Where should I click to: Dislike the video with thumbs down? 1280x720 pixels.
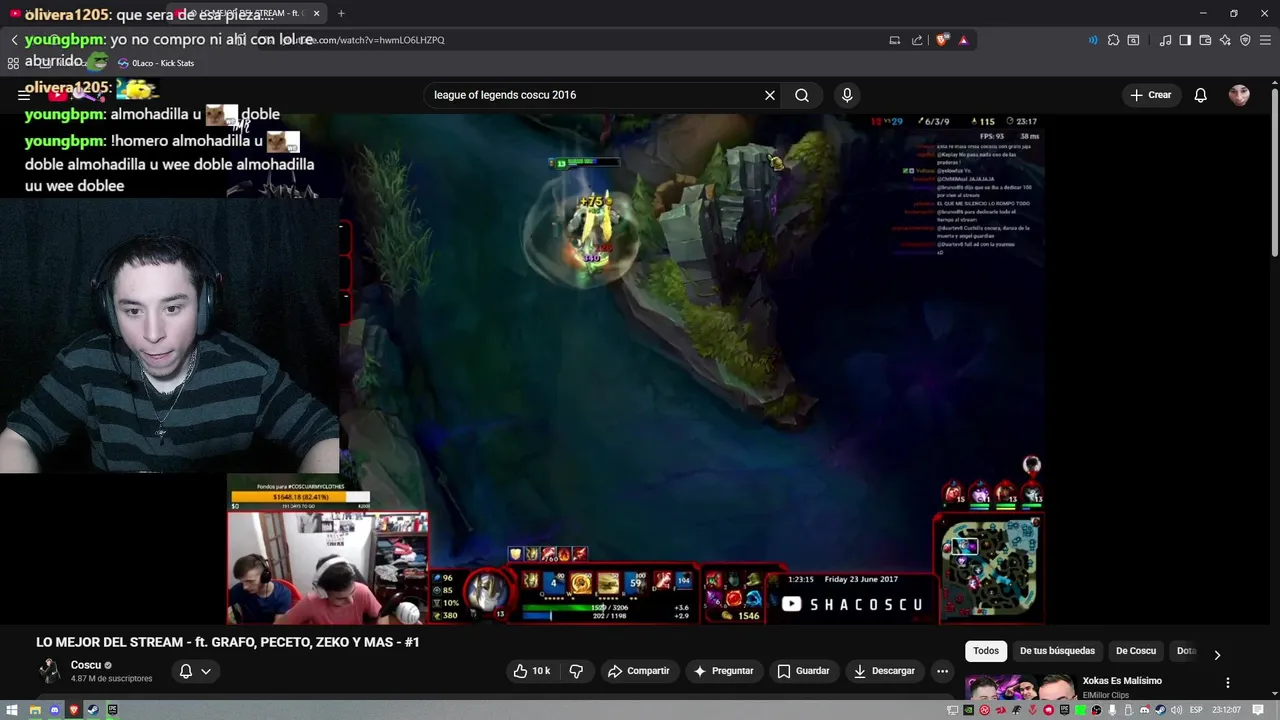pyautogui.click(x=576, y=671)
